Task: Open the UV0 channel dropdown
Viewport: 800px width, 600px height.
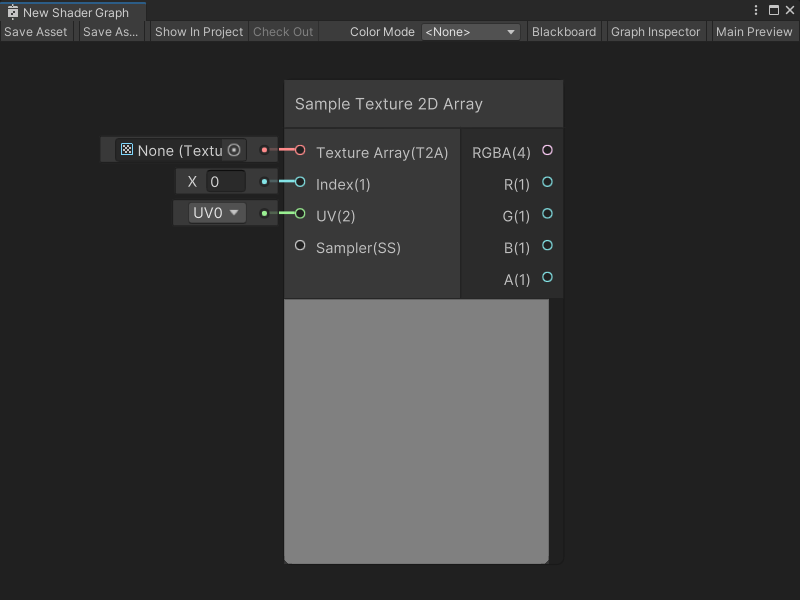Action: click(216, 212)
